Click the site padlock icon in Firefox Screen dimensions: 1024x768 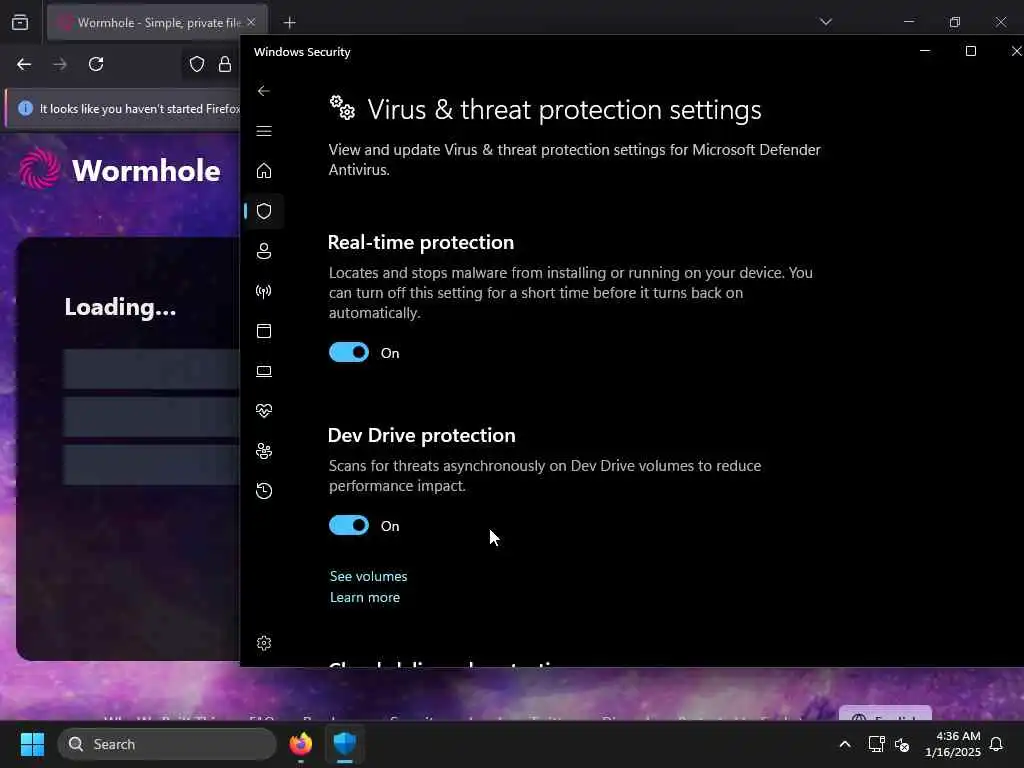pos(225,64)
